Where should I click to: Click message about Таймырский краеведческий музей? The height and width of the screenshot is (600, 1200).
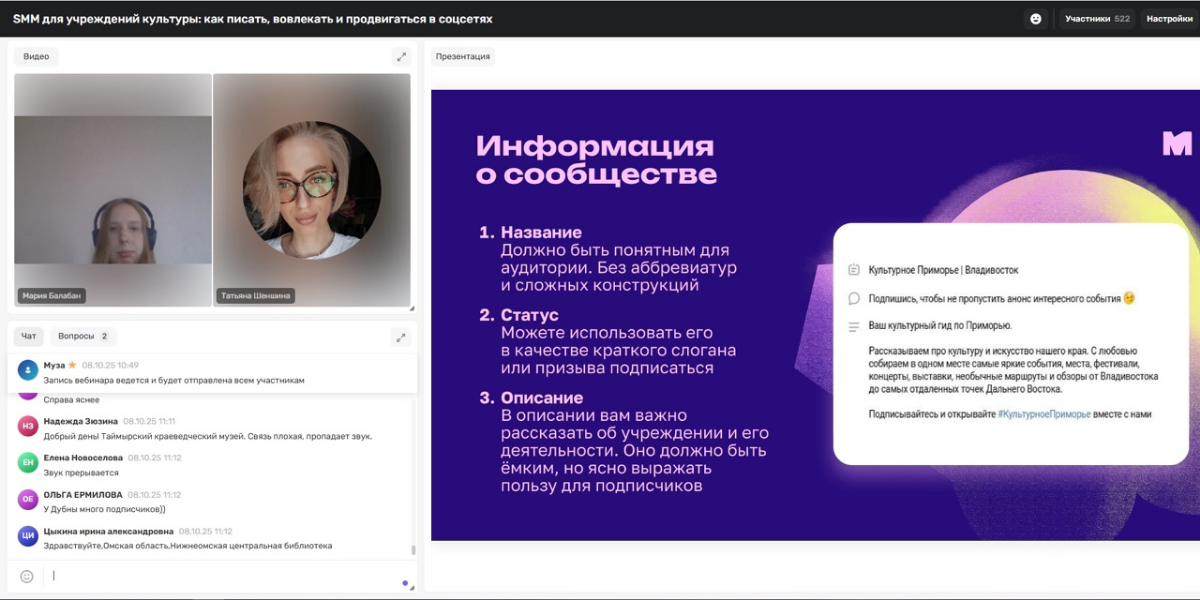click(208, 436)
